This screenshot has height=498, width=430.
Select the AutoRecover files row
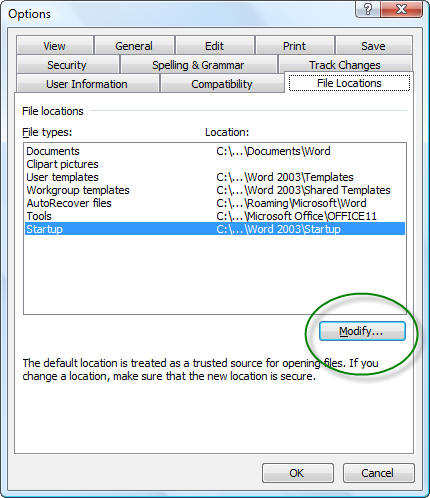(215, 203)
